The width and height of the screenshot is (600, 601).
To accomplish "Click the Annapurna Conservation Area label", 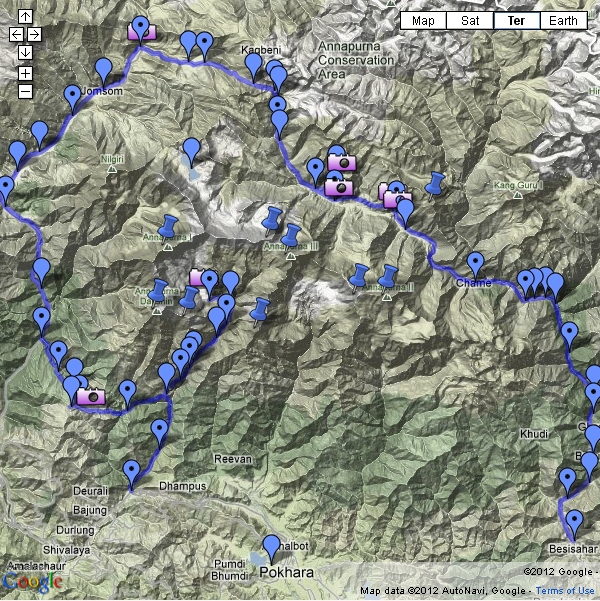I will point(356,60).
